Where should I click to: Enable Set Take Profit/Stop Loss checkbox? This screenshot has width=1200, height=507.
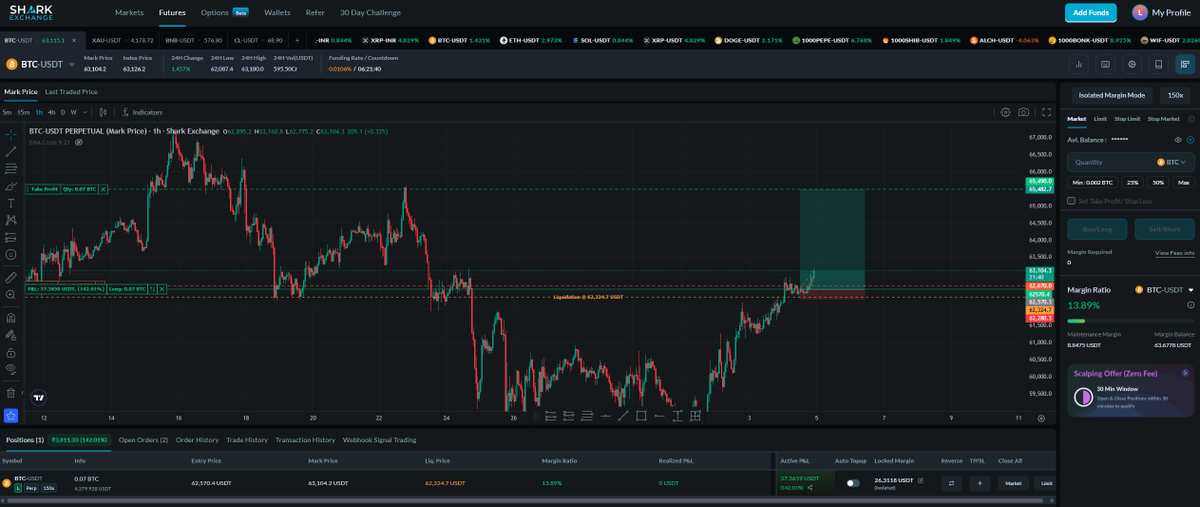[x=1072, y=201]
